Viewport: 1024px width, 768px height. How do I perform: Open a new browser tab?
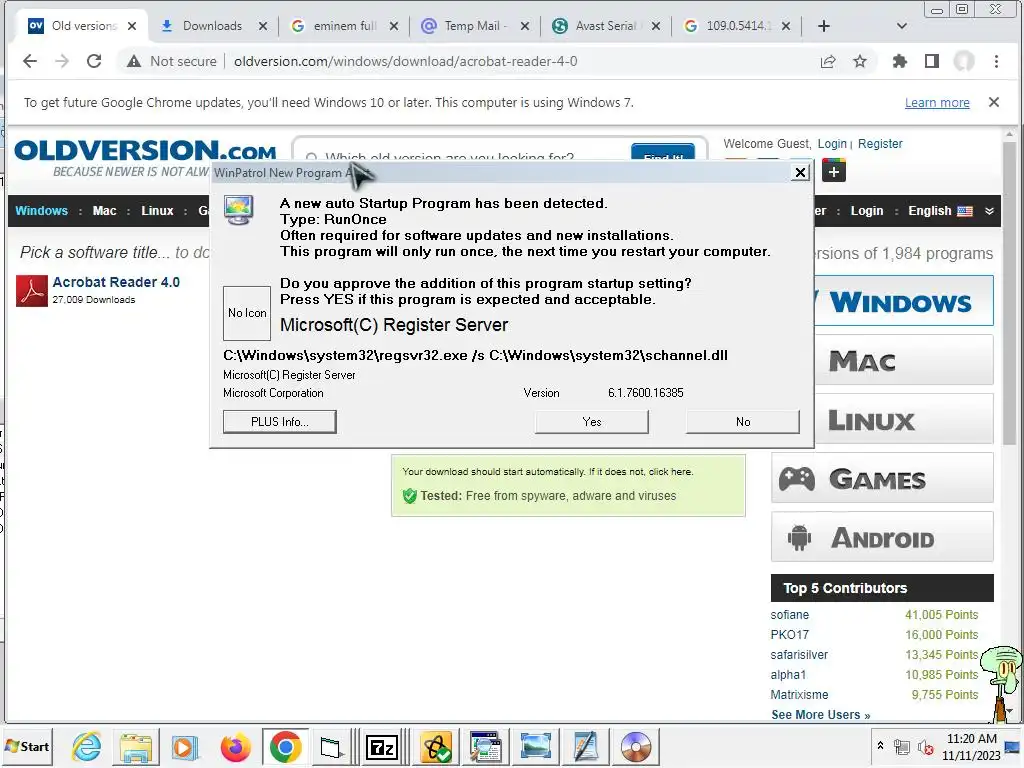point(824,26)
